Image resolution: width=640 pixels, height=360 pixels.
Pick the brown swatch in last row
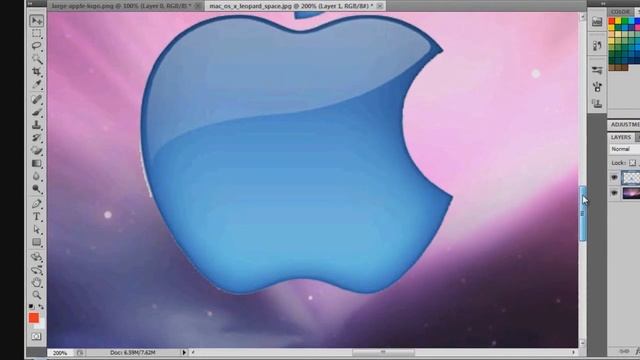(x=618, y=67)
